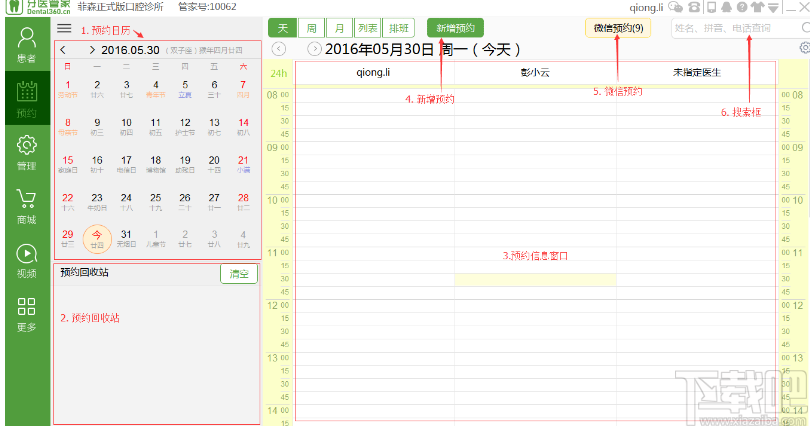Select May 4 in mini calendar
Viewport: 810px width, 426px height.
click(x=155, y=88)
